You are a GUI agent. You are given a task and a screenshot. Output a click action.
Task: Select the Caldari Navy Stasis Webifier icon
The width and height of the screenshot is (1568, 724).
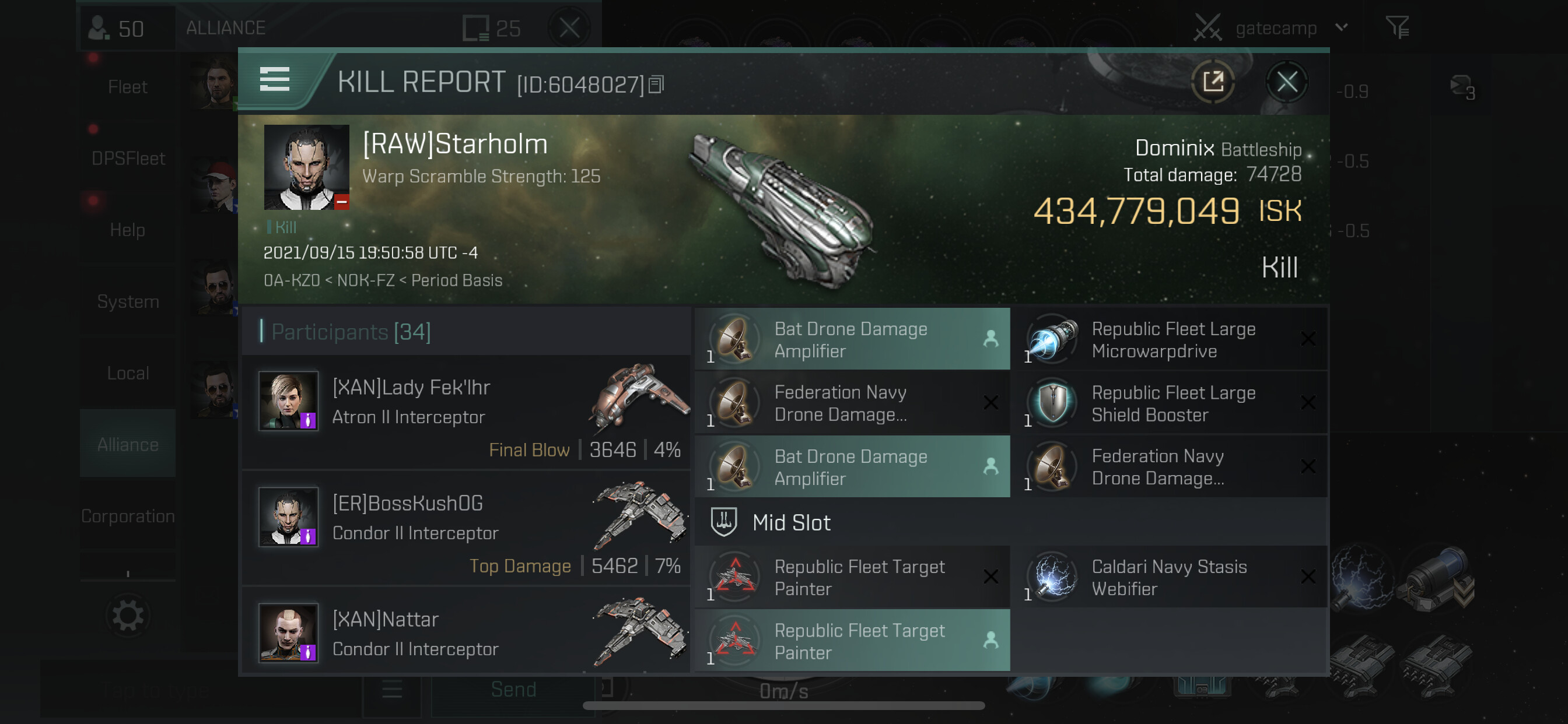click(x=1051, y=577)
